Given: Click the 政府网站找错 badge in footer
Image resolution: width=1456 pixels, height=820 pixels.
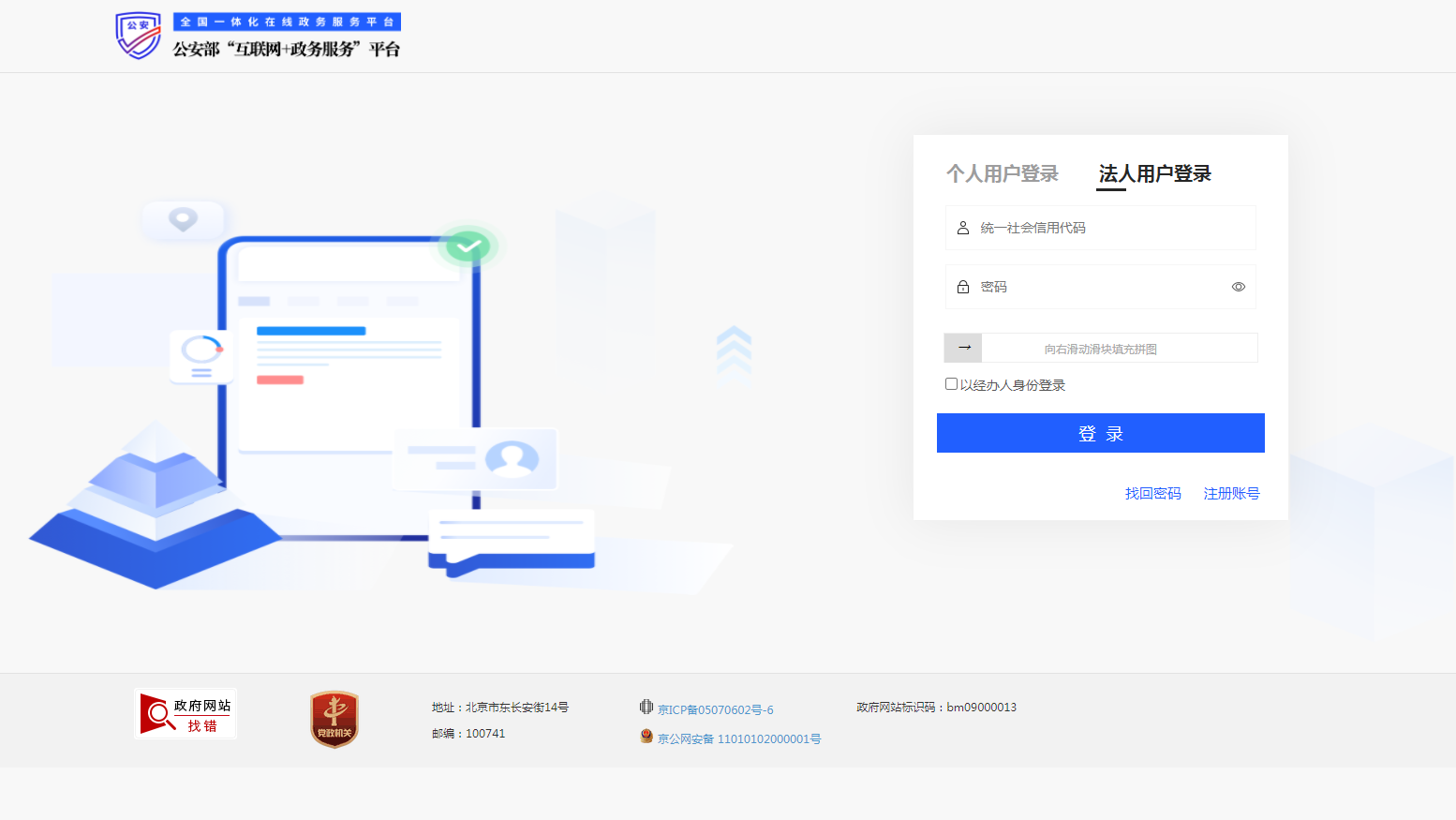Looking at the screenshot, I should (x=186, y=714).
